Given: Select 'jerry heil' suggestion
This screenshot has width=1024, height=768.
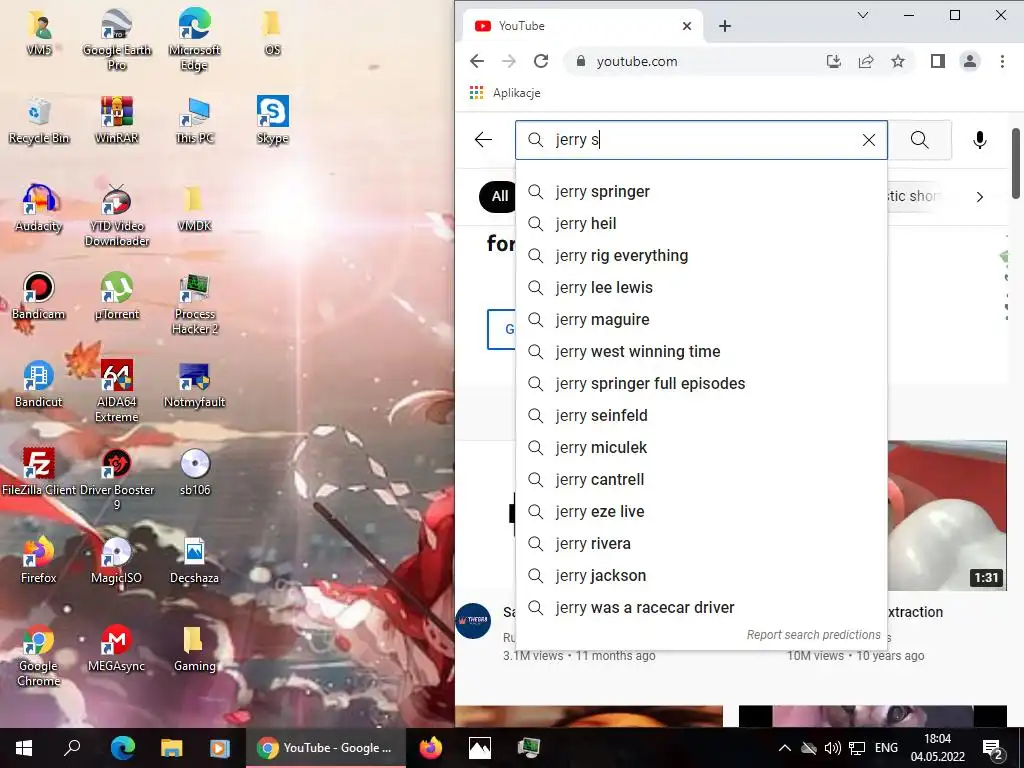Looking at the screenshot, I should click(701, 223).
